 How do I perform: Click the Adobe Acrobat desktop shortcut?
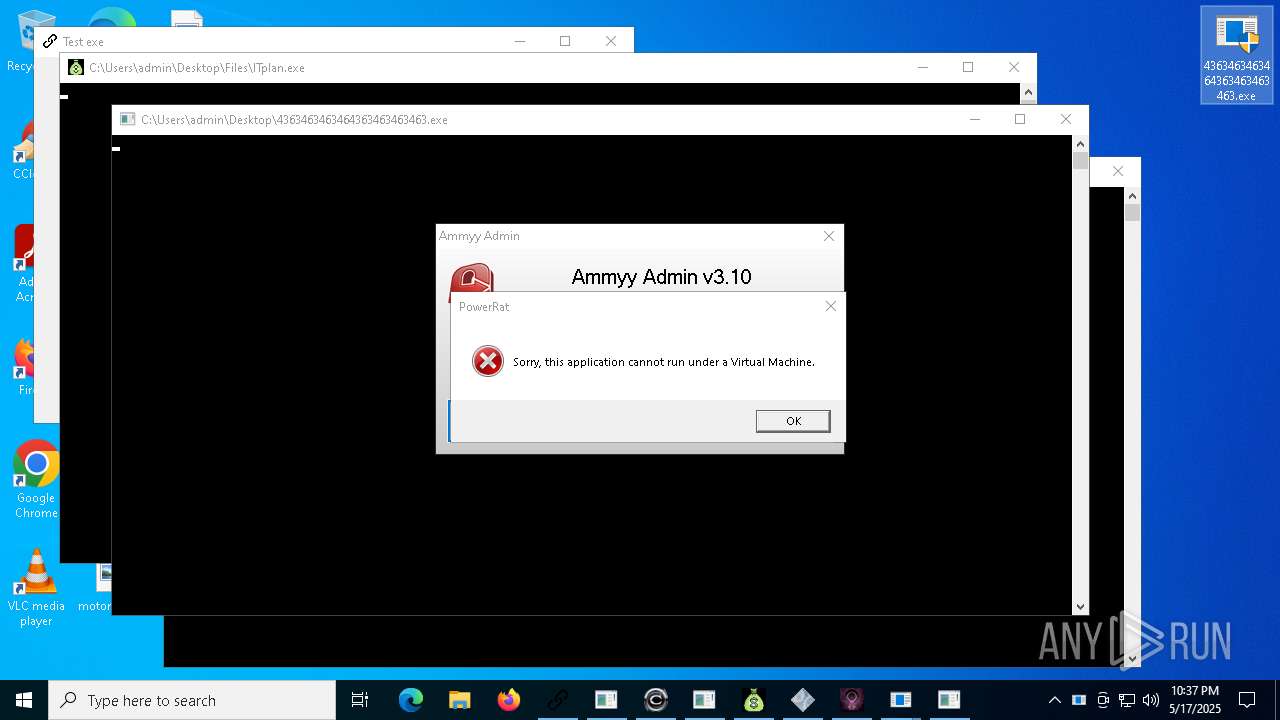(x=25, y=264)
